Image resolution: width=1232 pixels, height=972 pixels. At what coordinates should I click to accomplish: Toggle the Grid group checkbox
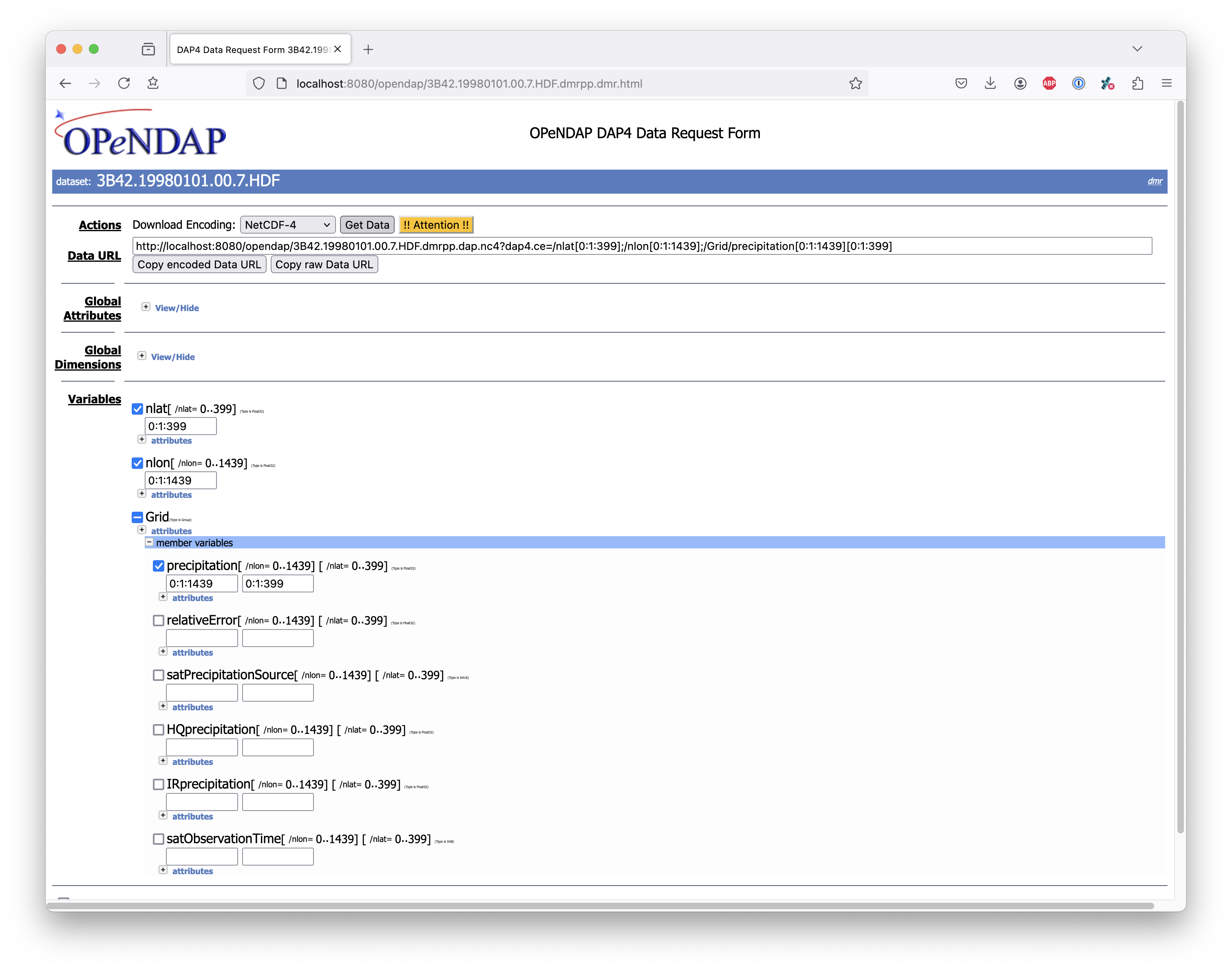click(x=137, y=517)
